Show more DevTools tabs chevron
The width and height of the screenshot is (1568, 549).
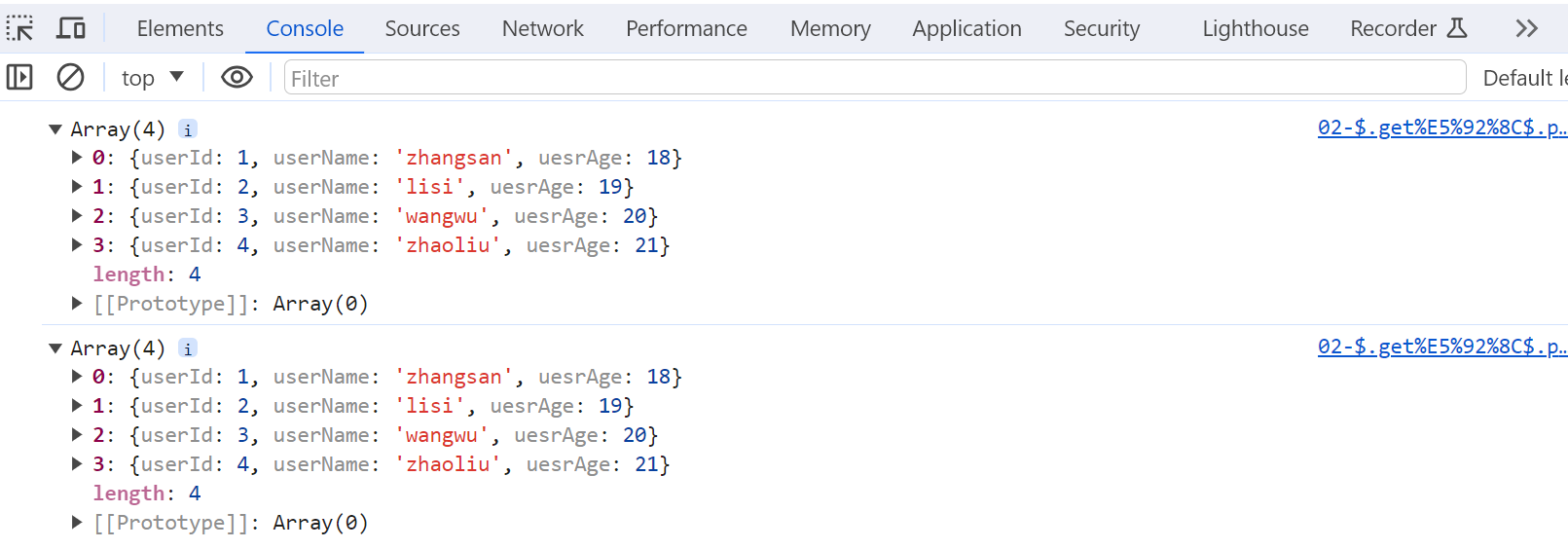1526,28
